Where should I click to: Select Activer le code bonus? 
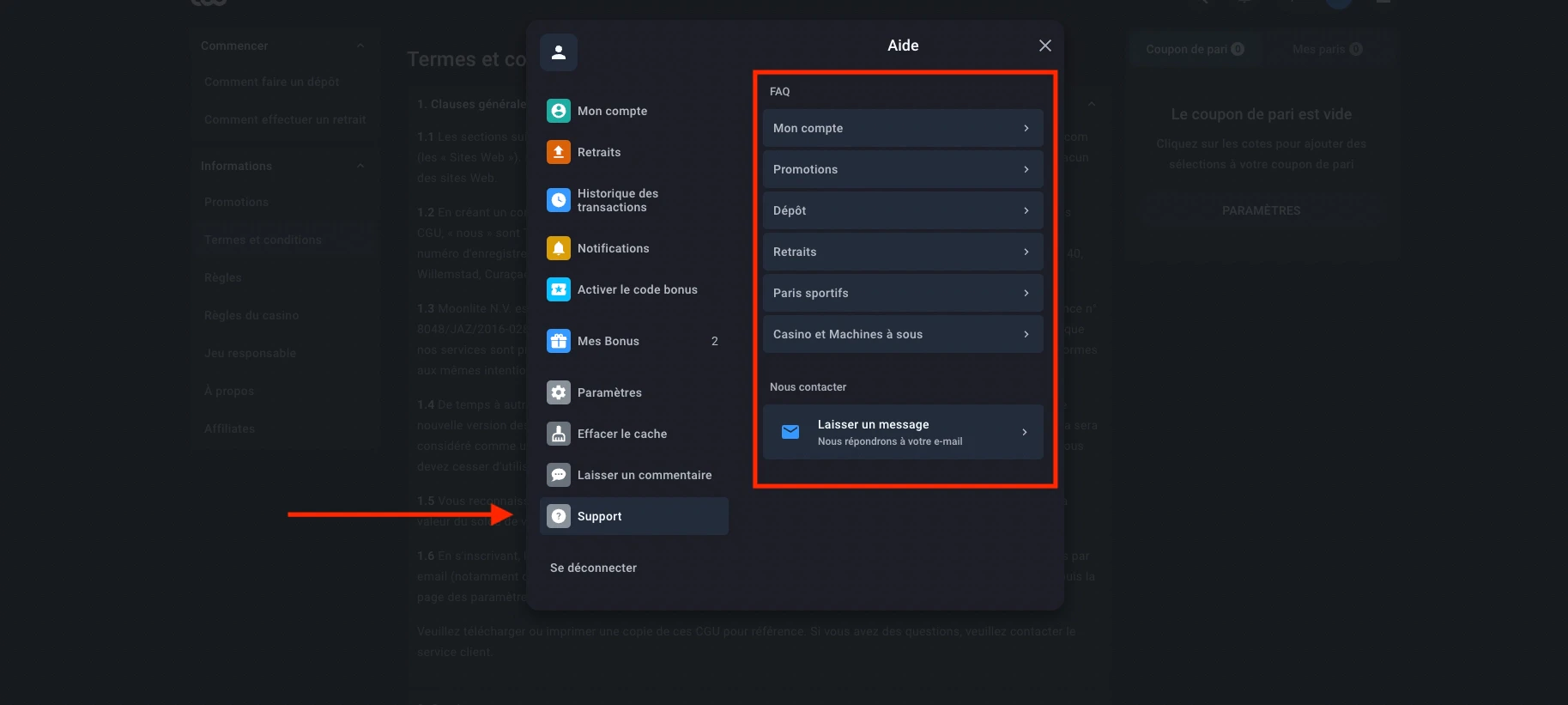(634, 289)
